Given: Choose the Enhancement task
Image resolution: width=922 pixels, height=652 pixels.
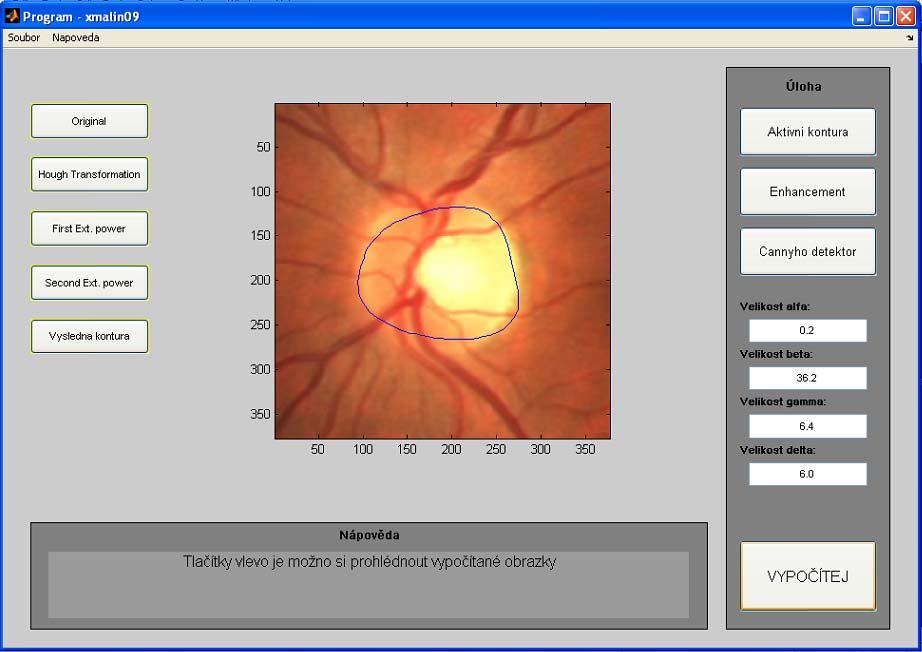Looking at the screenshot, I should [x=807, y=192].
